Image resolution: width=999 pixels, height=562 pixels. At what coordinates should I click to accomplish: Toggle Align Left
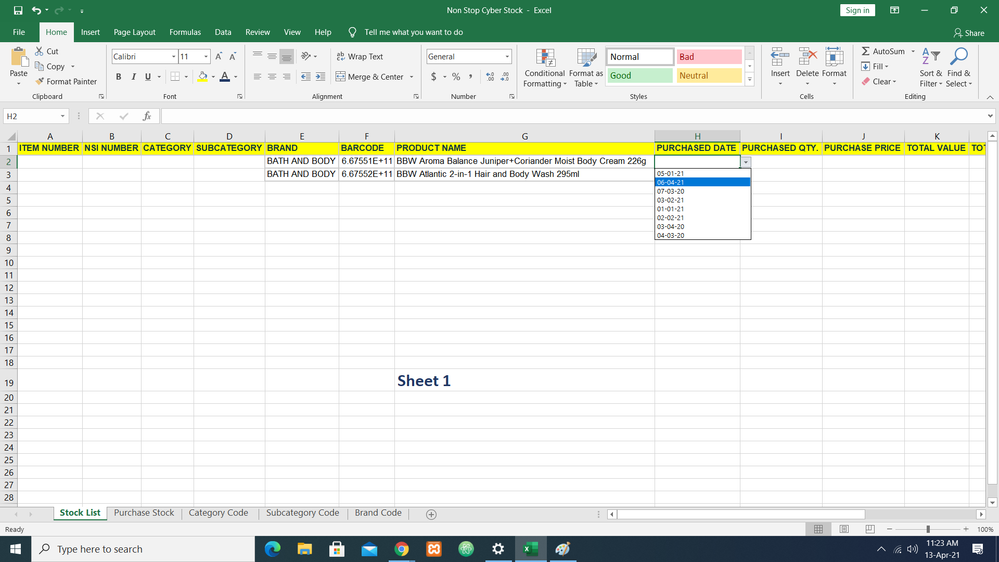point(257,76)
